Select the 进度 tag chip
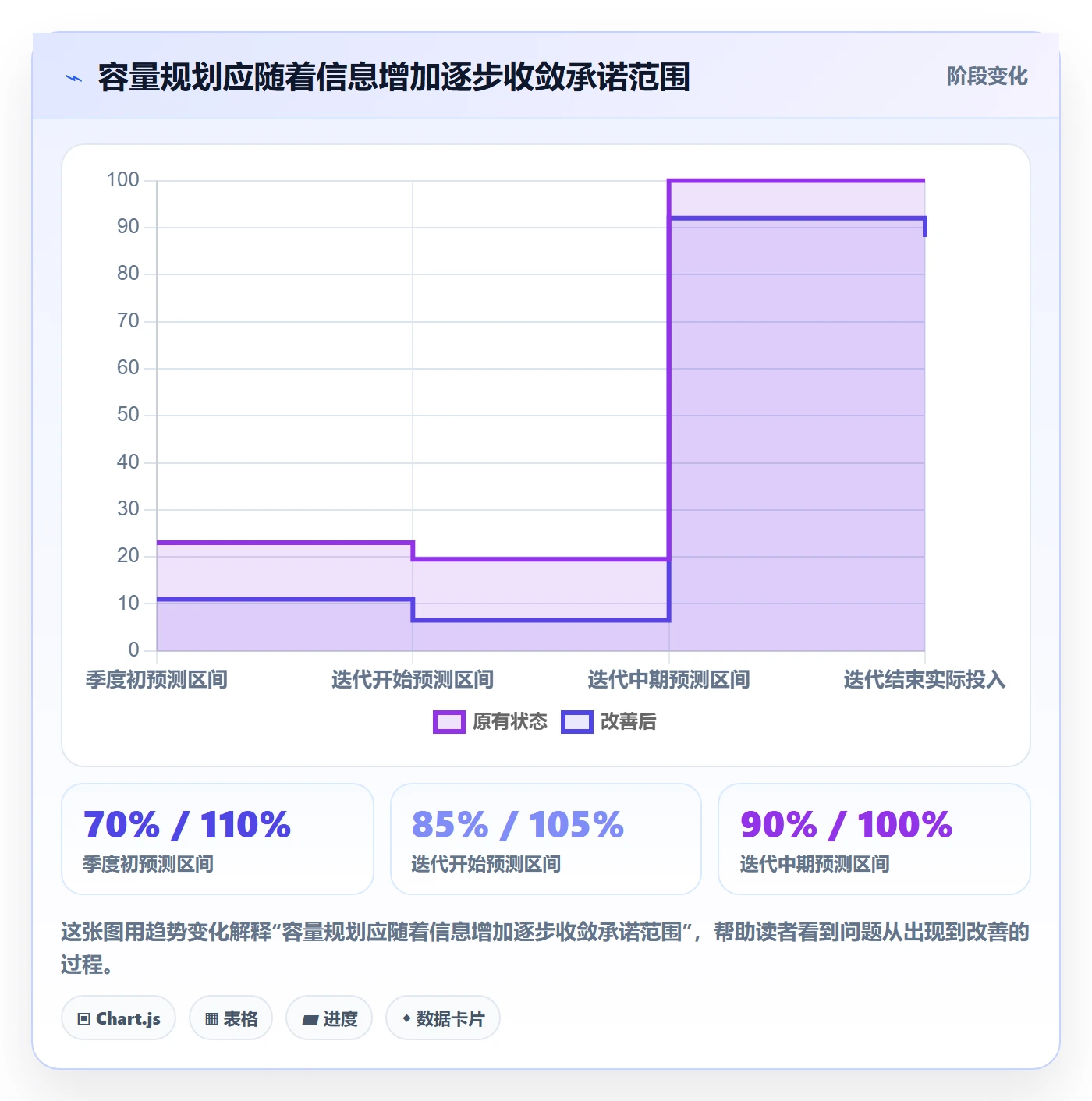Image resolution: width=1092 pixels, height=1101 pixels. [x=329, y=1018]
